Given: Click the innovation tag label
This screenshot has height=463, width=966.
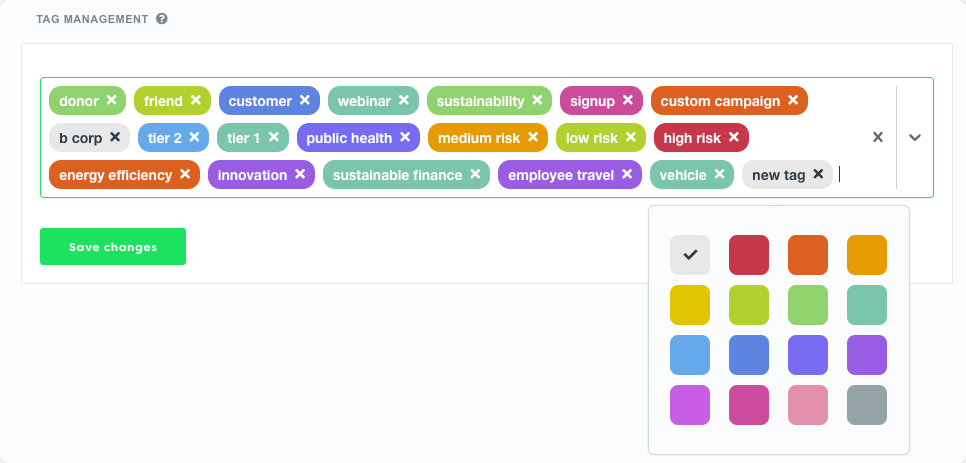Looking at the screenshot, I should [252, 175].
